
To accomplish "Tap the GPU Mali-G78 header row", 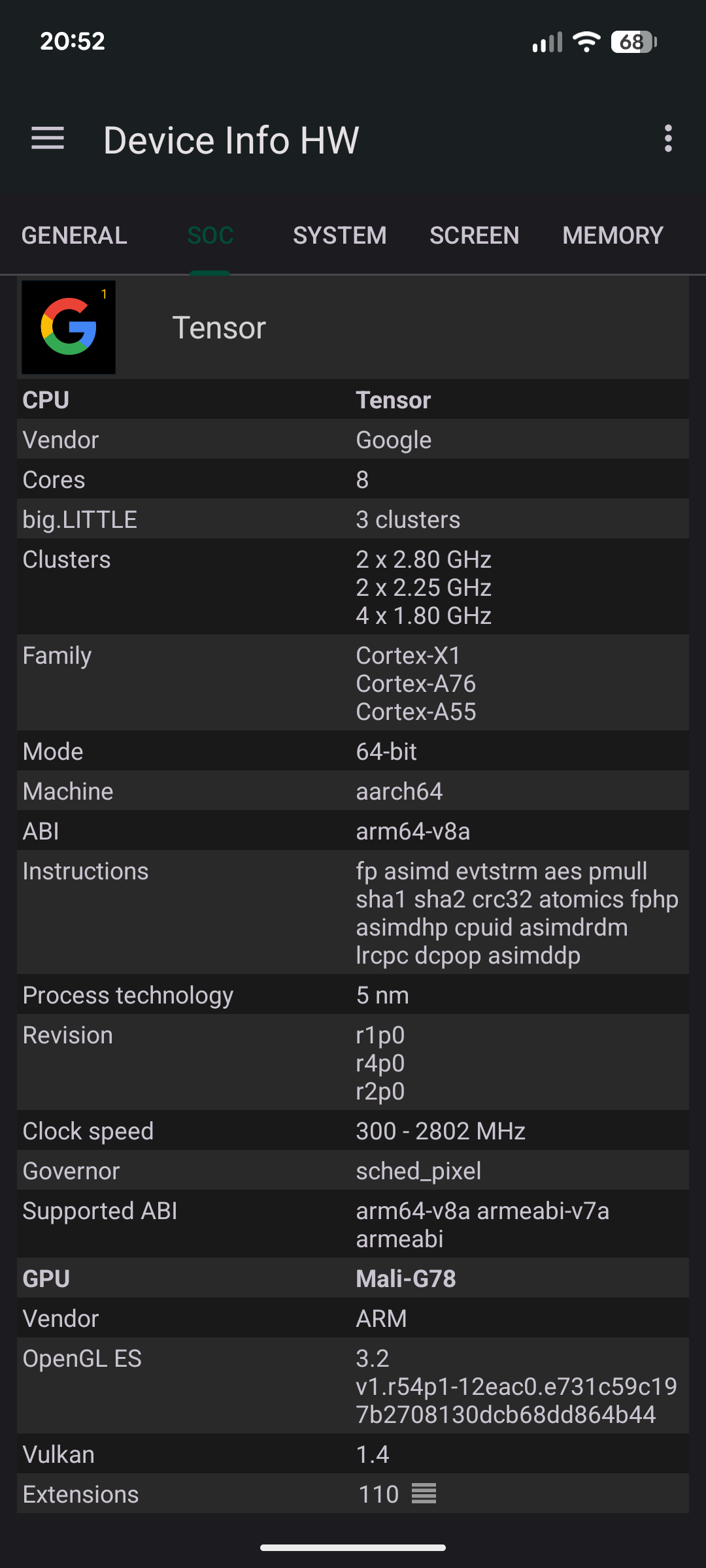I will [353, 1279].
